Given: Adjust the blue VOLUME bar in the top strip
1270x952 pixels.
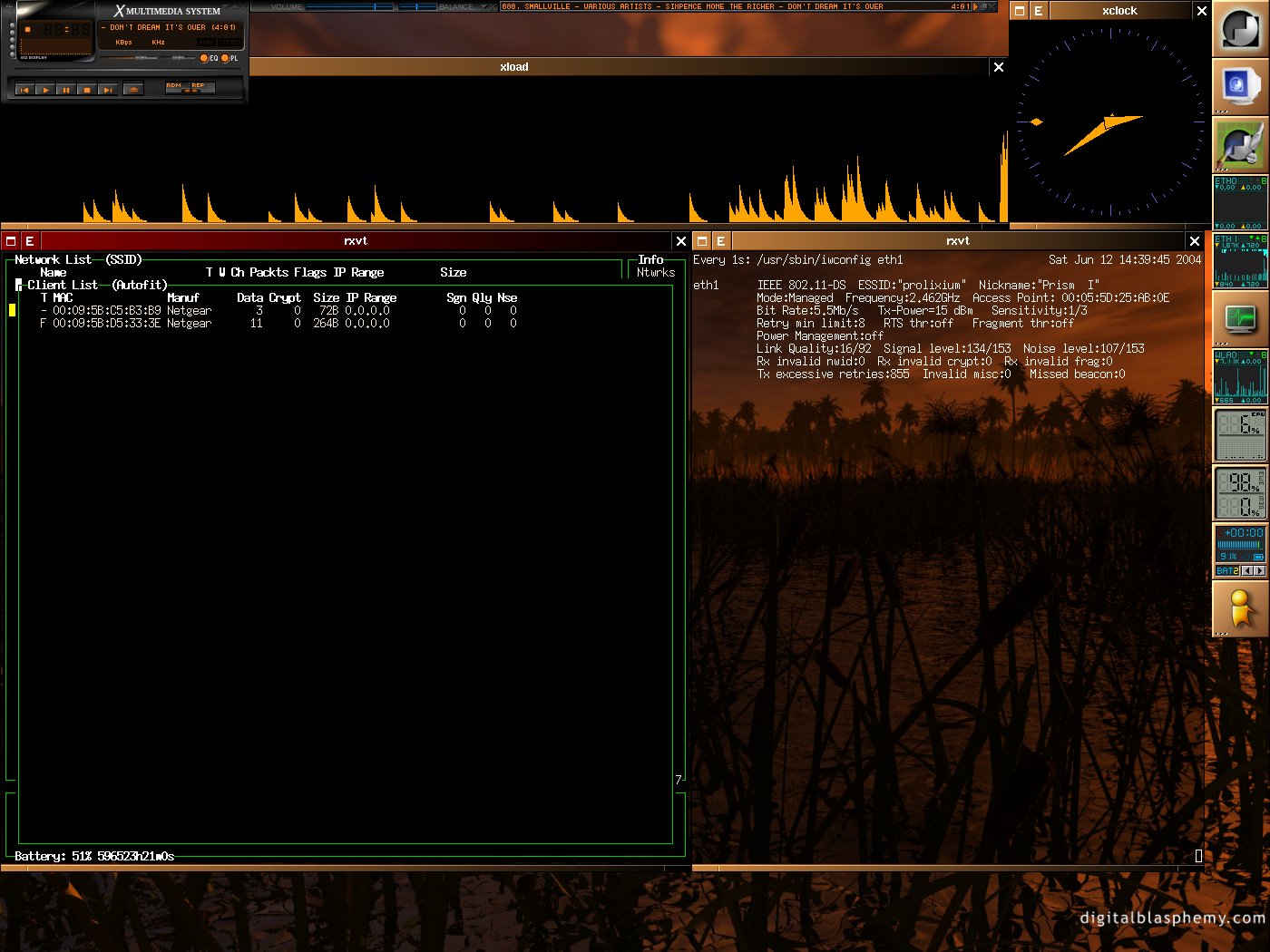Looking at the screenshot, I should (x=349, y=6).
